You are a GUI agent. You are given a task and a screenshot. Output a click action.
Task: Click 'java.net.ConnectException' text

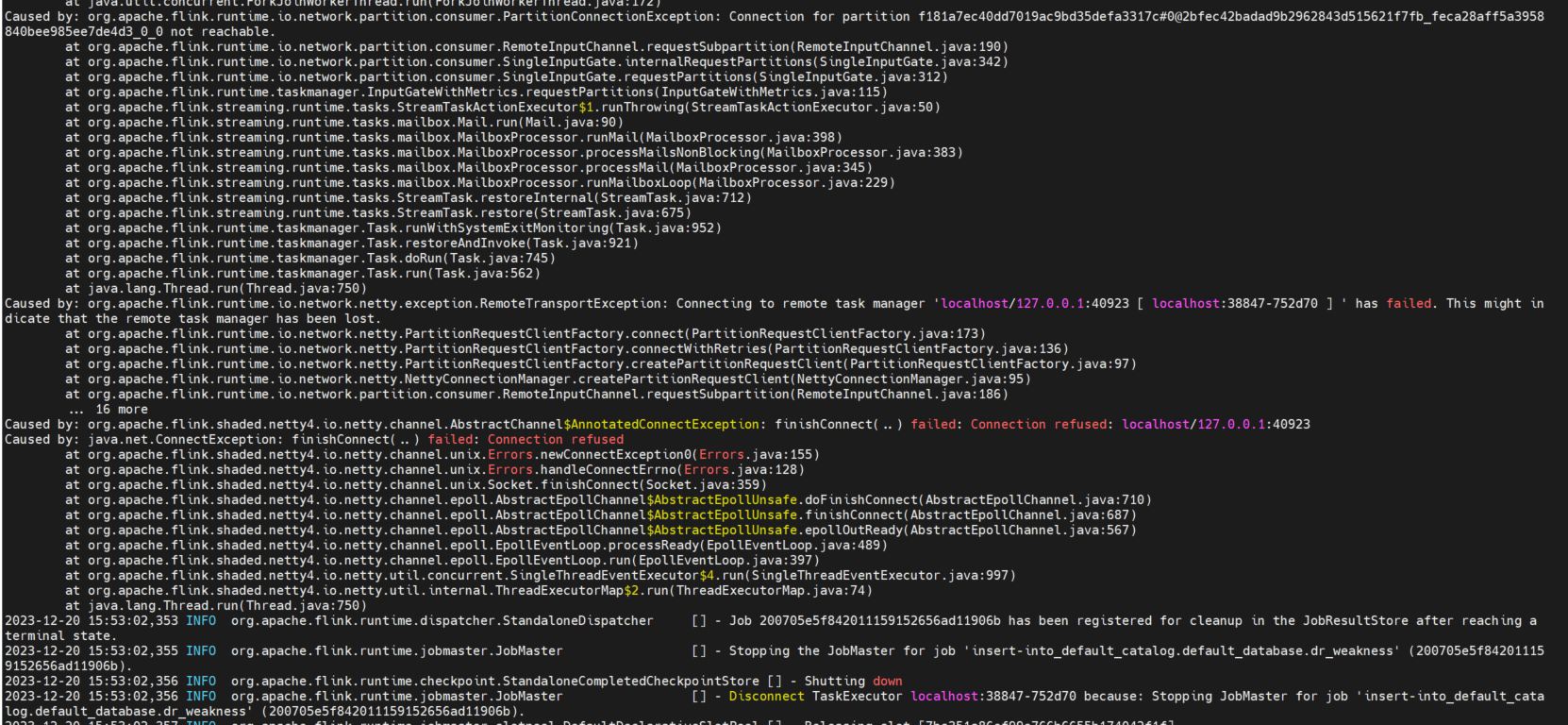182,439
